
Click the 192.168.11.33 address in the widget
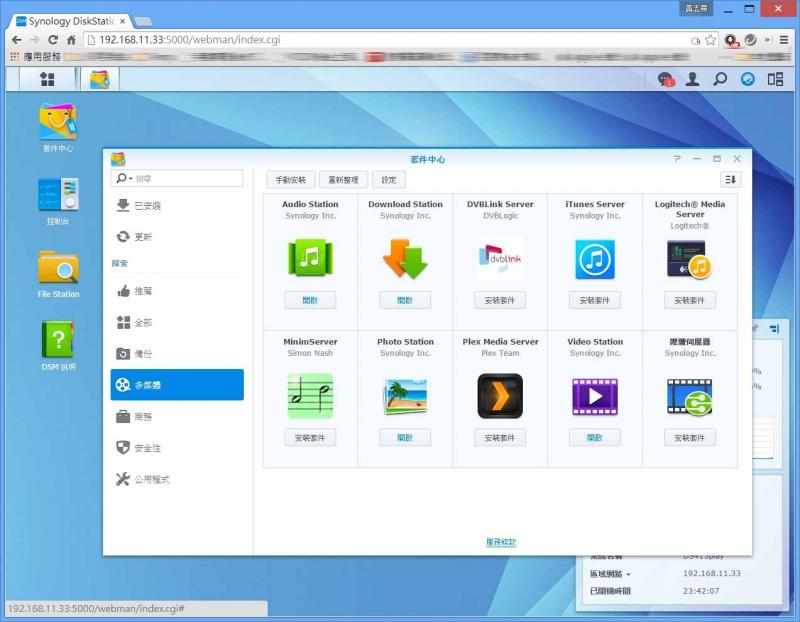click(x=712, y=574)
